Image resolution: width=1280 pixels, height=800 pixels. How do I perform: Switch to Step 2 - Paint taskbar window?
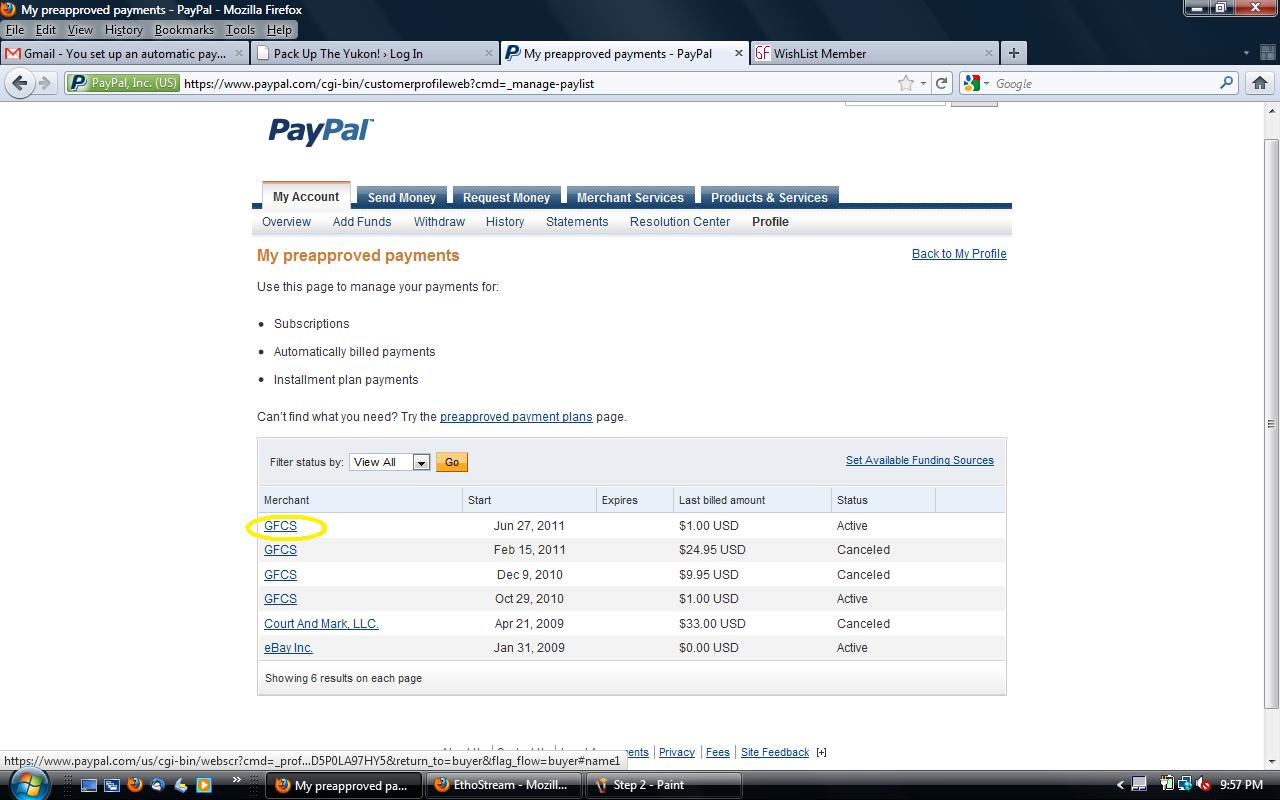[x=664, y=785]
